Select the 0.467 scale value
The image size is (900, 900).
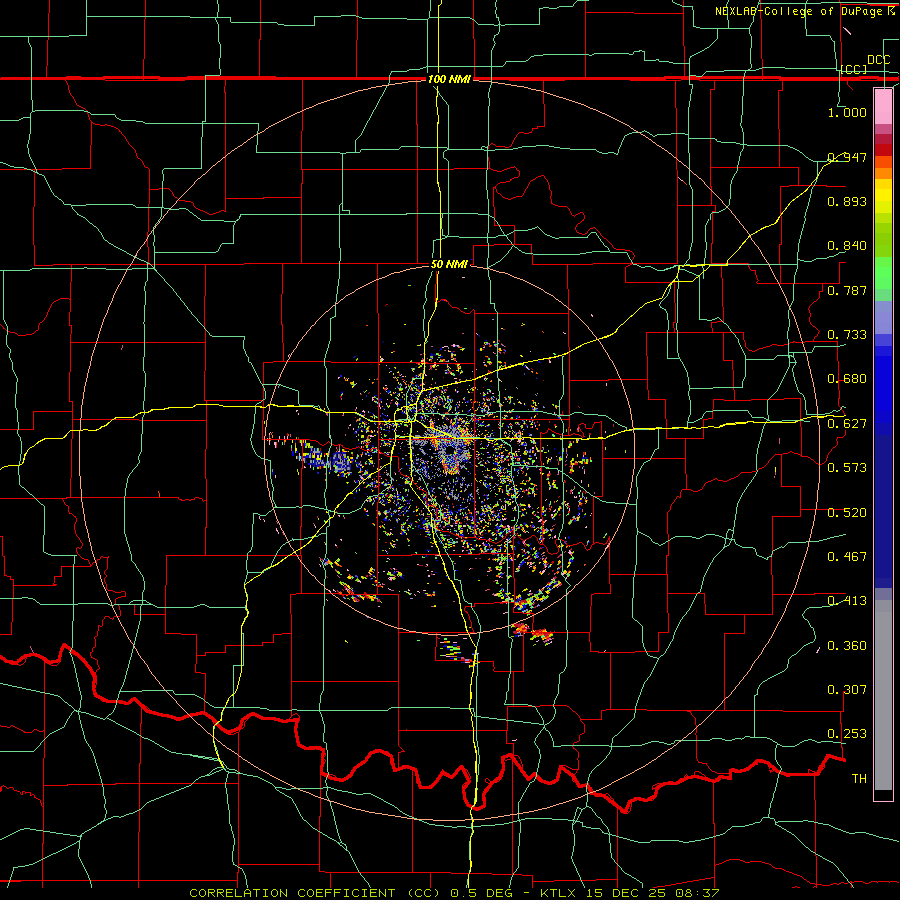[x=847, y=556]
